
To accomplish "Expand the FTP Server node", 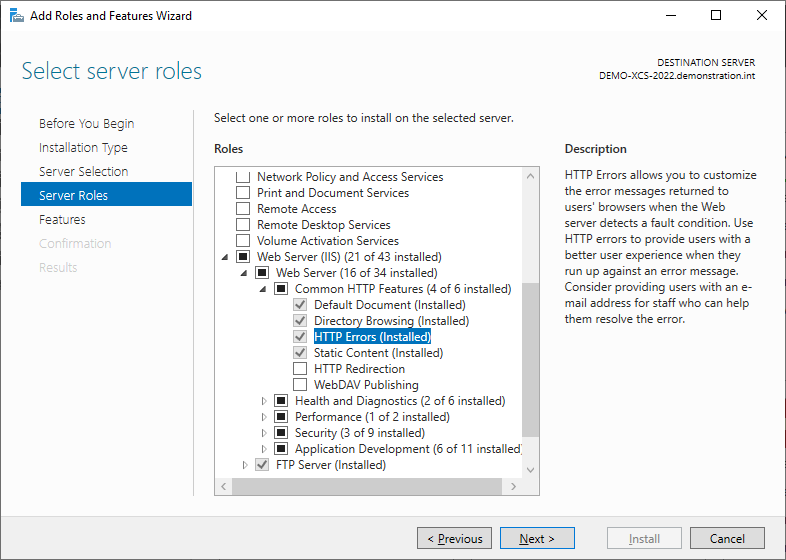I will click(x=245, y=465).
